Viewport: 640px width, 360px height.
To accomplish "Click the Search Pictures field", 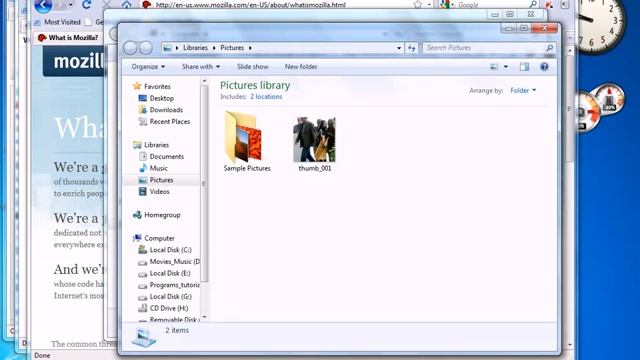I will pos(489,48).
